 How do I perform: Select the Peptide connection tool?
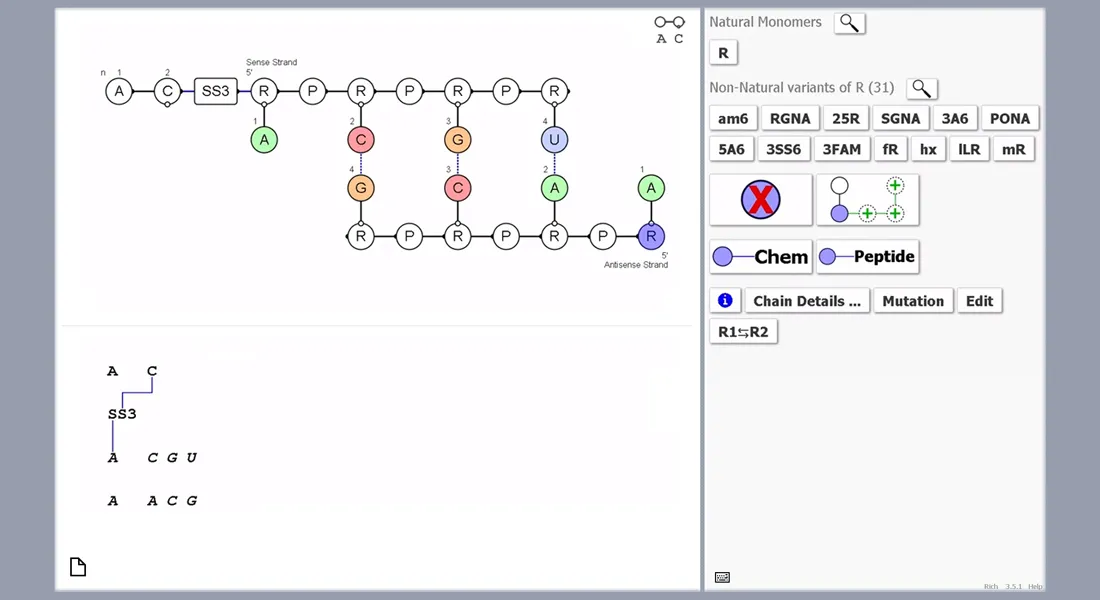point(867,257)
